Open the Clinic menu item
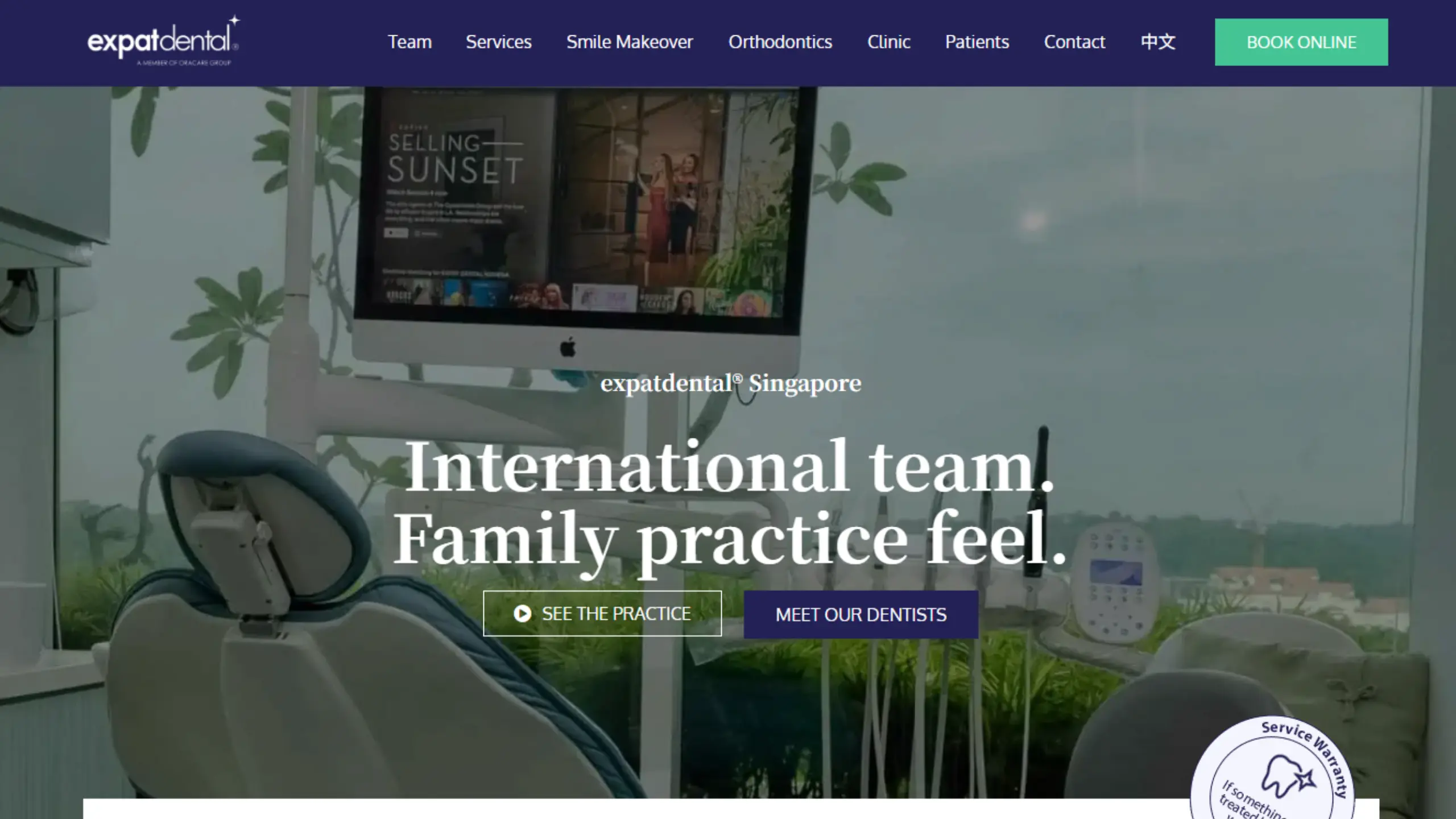The image size is (1456, 819). coord(888,42)
